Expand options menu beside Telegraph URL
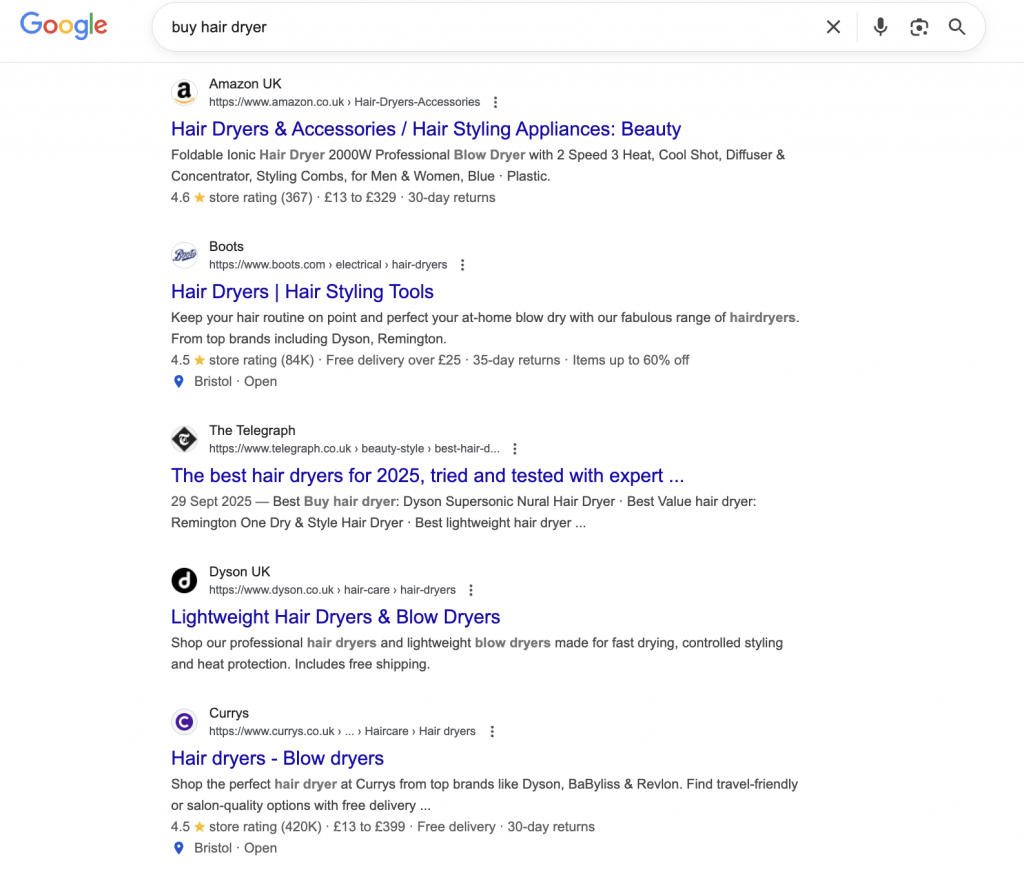 click(x=515, y=449)
